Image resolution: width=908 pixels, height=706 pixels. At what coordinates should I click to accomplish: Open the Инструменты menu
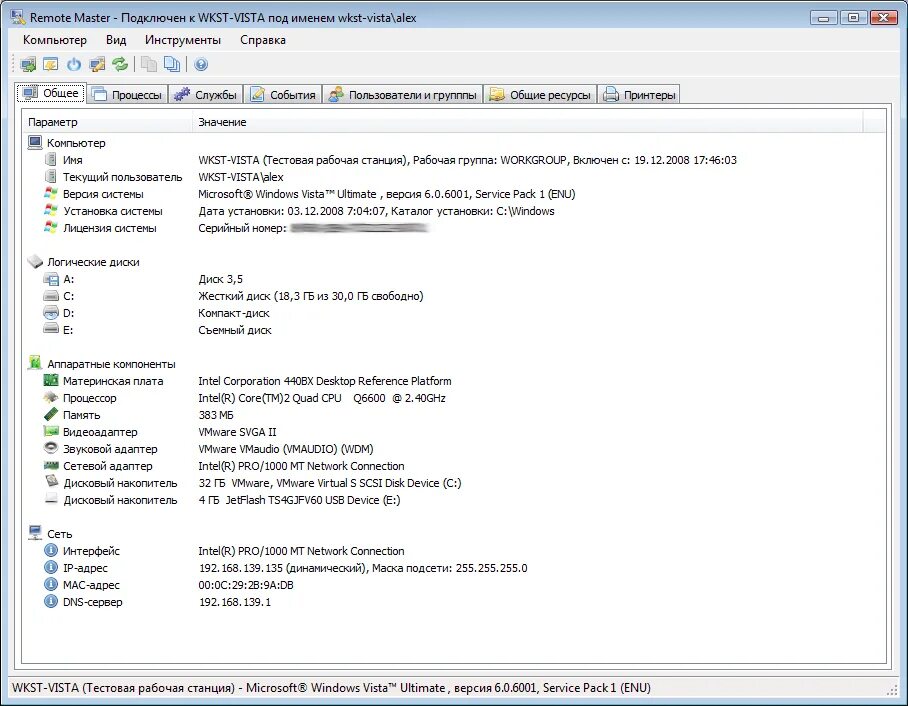point(183,40)
